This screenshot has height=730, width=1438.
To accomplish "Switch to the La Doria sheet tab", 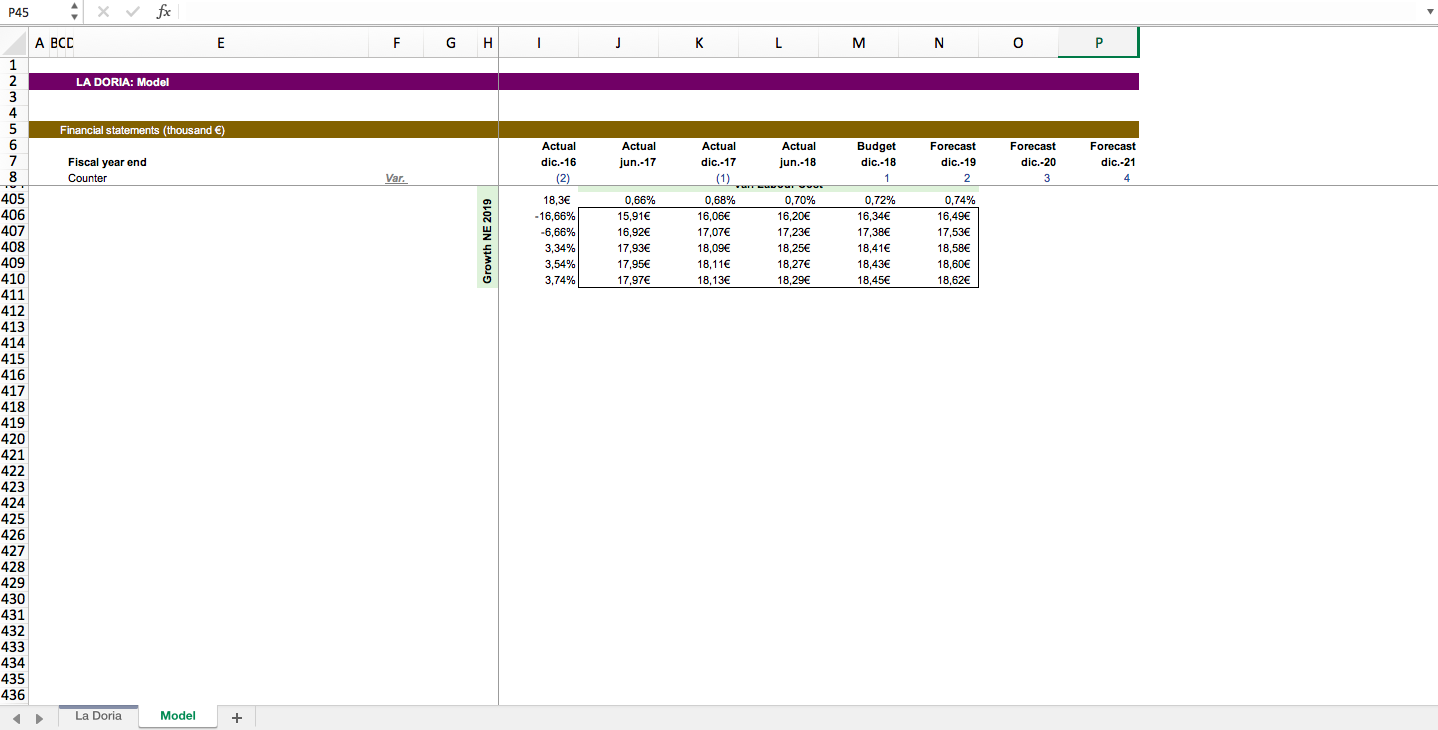I will 98,716.
